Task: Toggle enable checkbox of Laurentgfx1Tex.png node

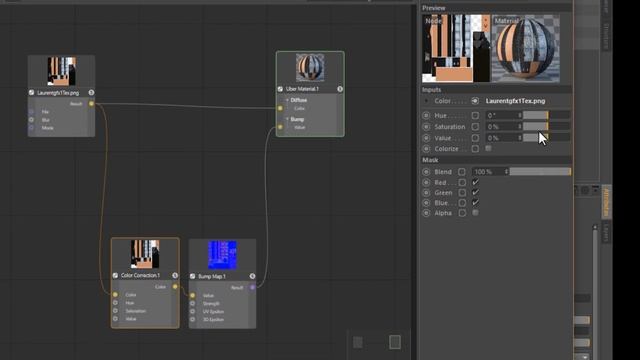Action: 31,93
